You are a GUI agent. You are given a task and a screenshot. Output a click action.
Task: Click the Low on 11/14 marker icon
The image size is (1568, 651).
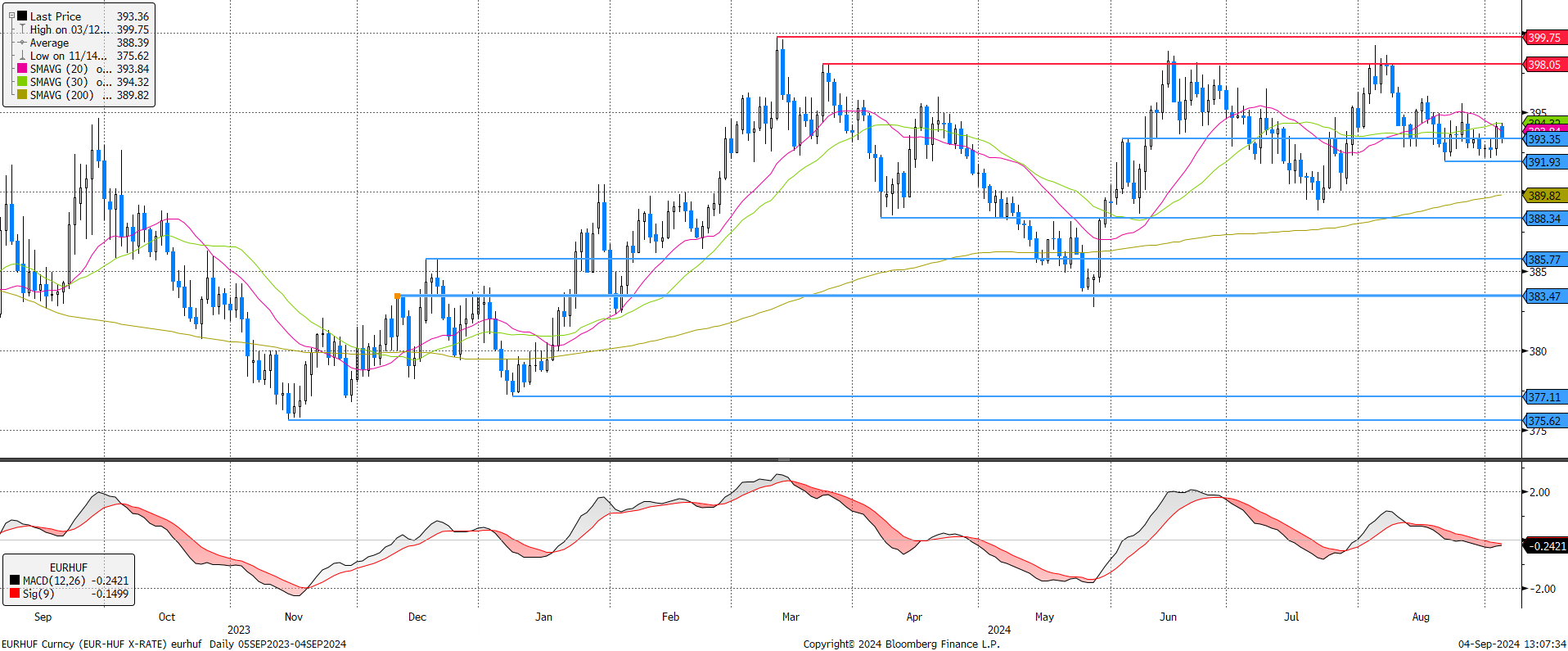(22, 56)
